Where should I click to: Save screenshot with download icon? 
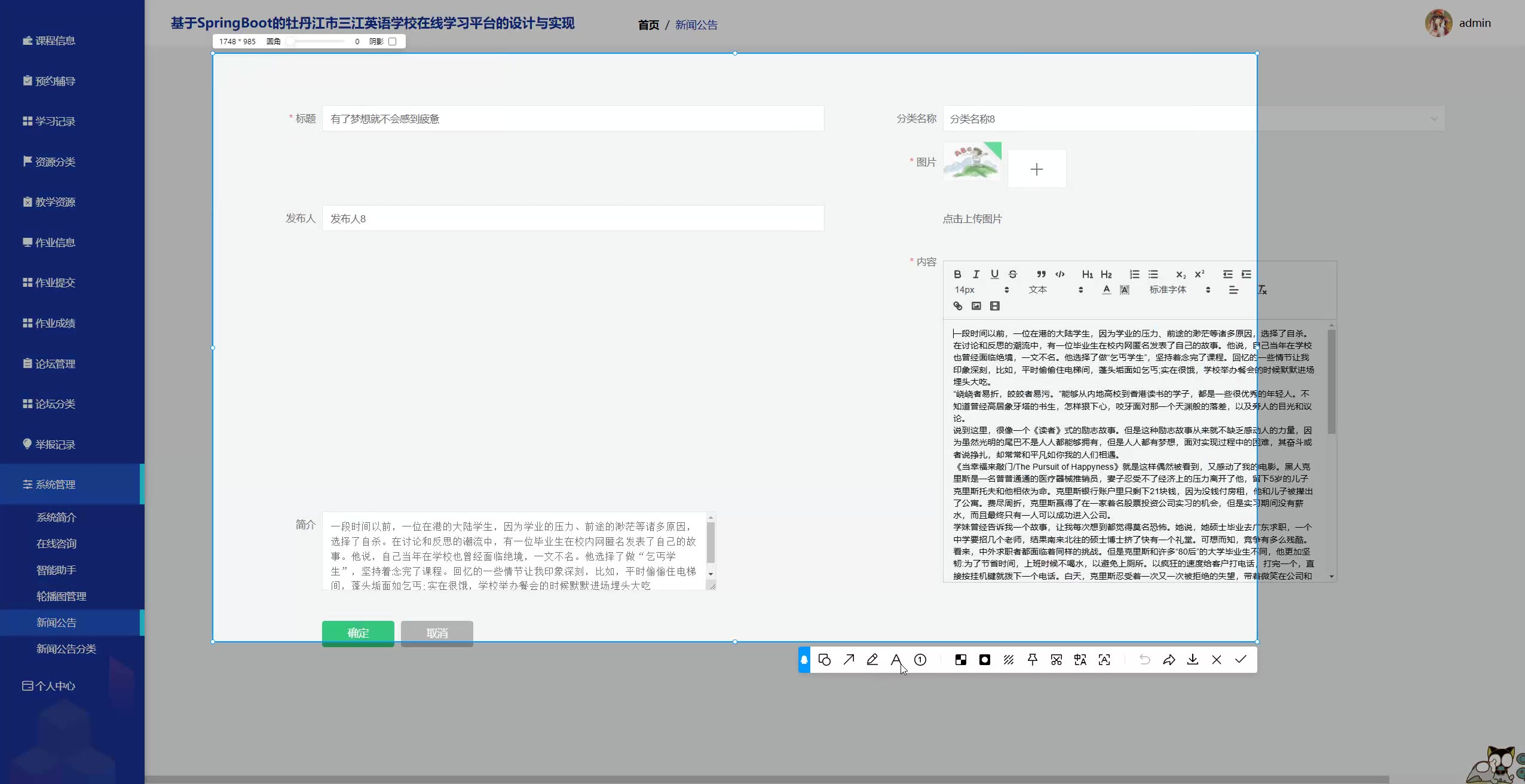pos(1193,660)
